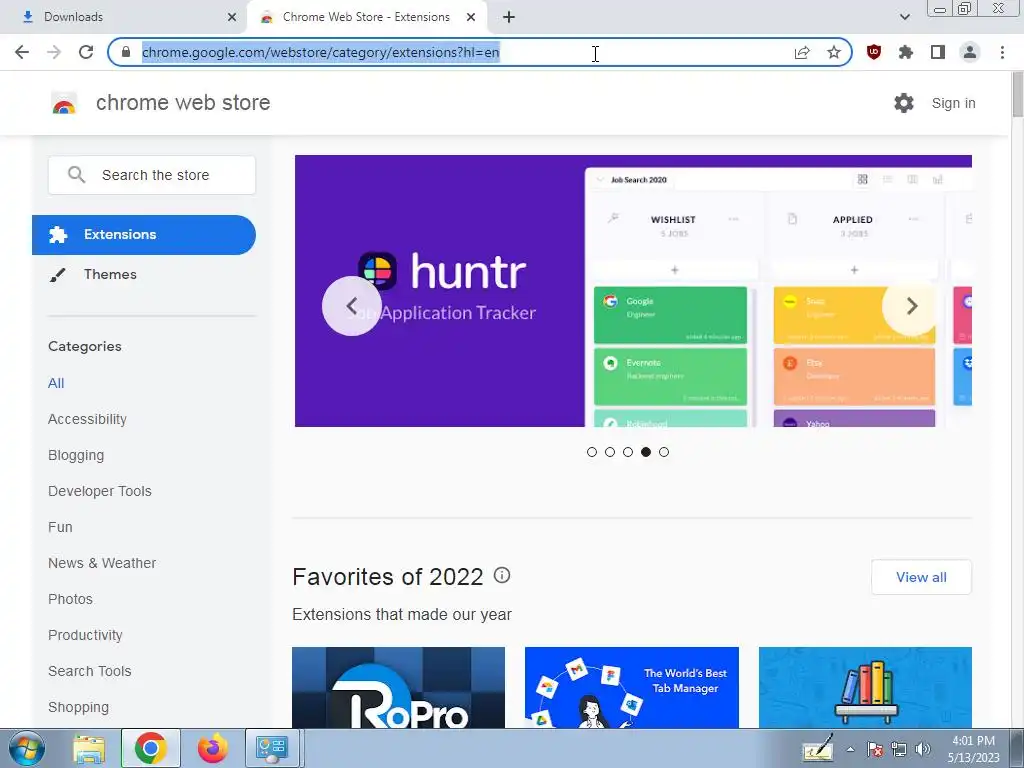The image size is (1024, 768).
Task: Open the taskbar clock and date
Action: pyautogui.click(x=974, y=749)
